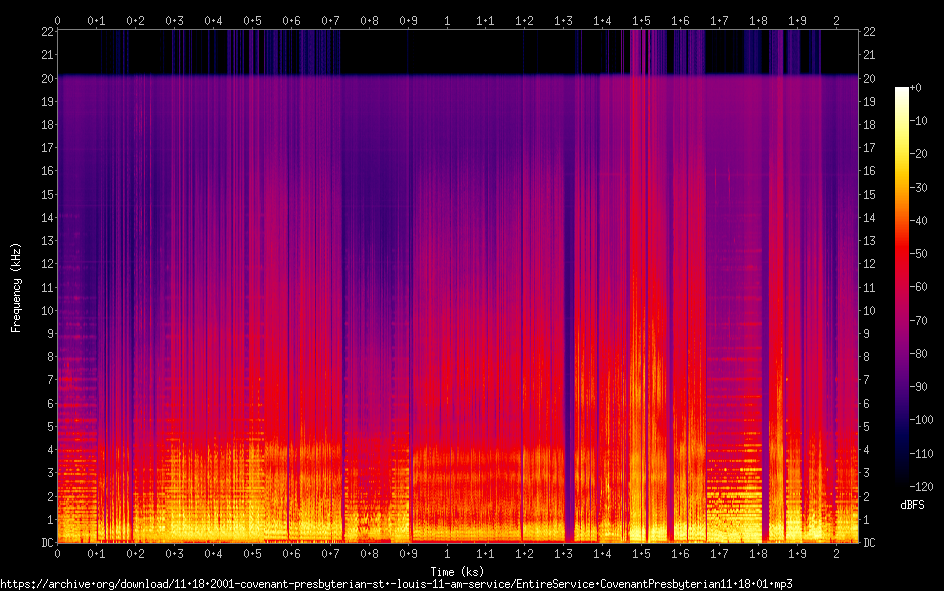Viewport: 944px width, 591px height.
Task: Click the "Time (ks)" axis label
Action: pyautogui.click(x=457, y=571)
